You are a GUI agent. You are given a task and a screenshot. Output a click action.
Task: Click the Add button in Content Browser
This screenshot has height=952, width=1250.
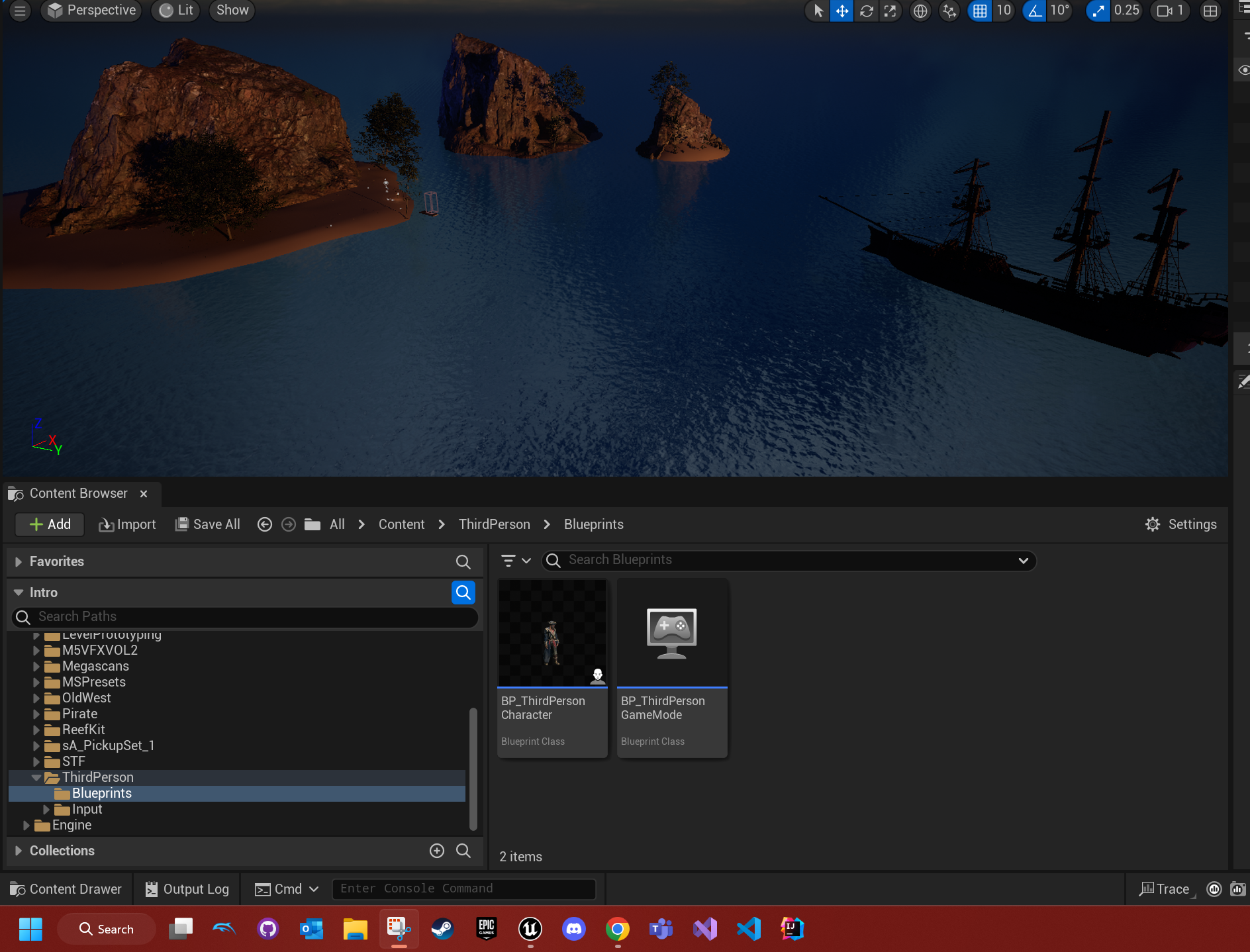[50, 524]
